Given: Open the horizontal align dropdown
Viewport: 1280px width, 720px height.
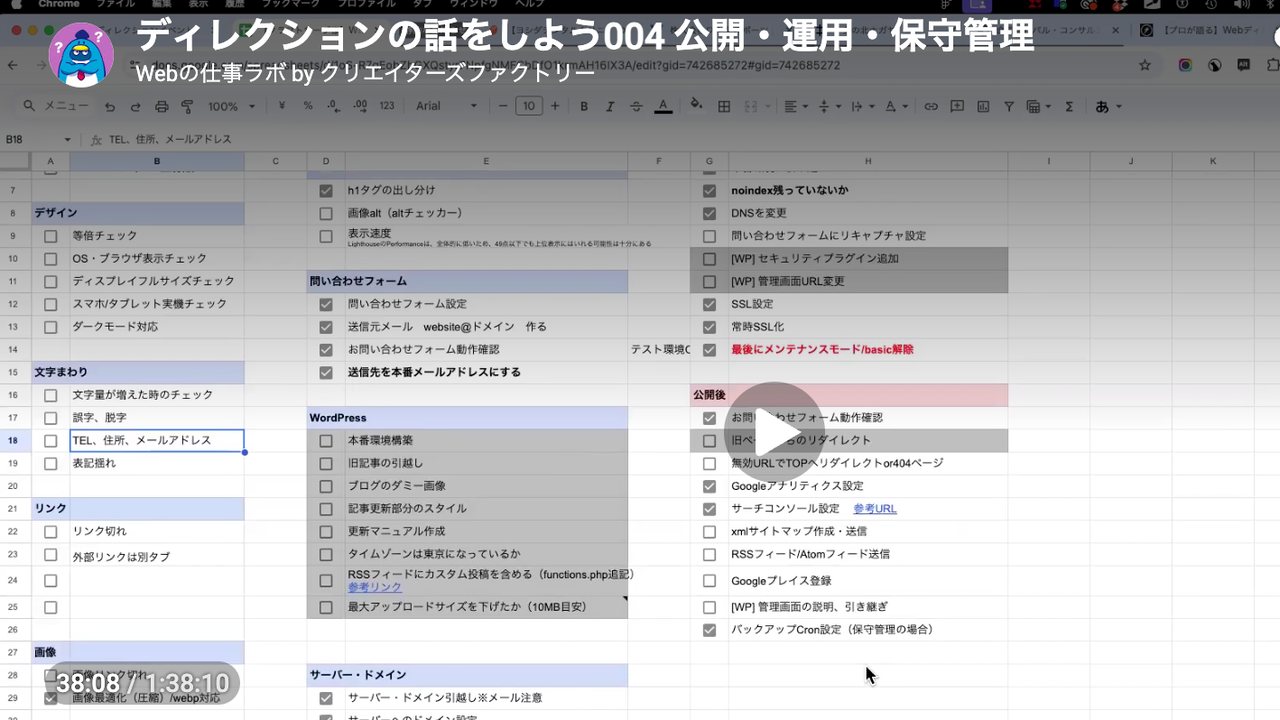Looking at the screenshot, I should [x=795, y=106].
